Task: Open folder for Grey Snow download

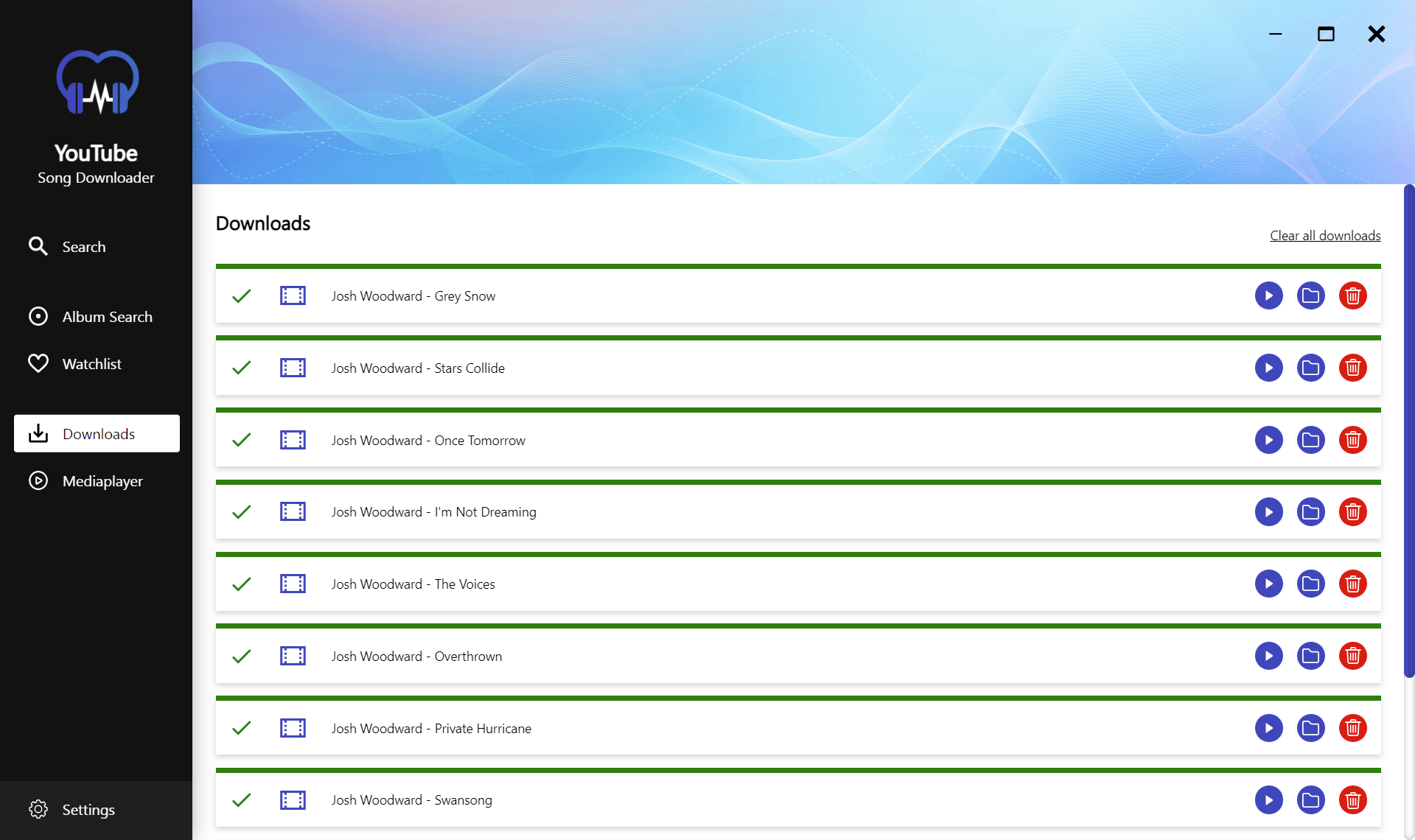Action: pyautogui.click(x=1310, y=296)
